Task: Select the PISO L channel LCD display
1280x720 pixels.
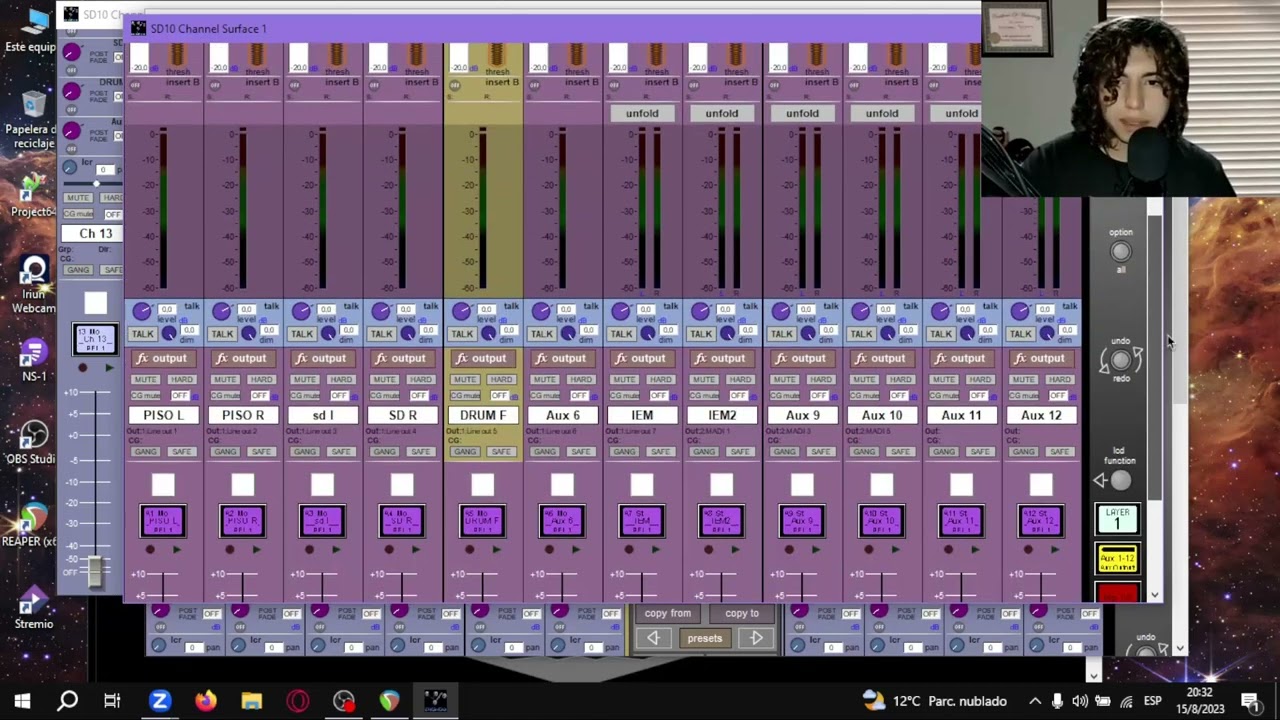Action: coord(163,521)
